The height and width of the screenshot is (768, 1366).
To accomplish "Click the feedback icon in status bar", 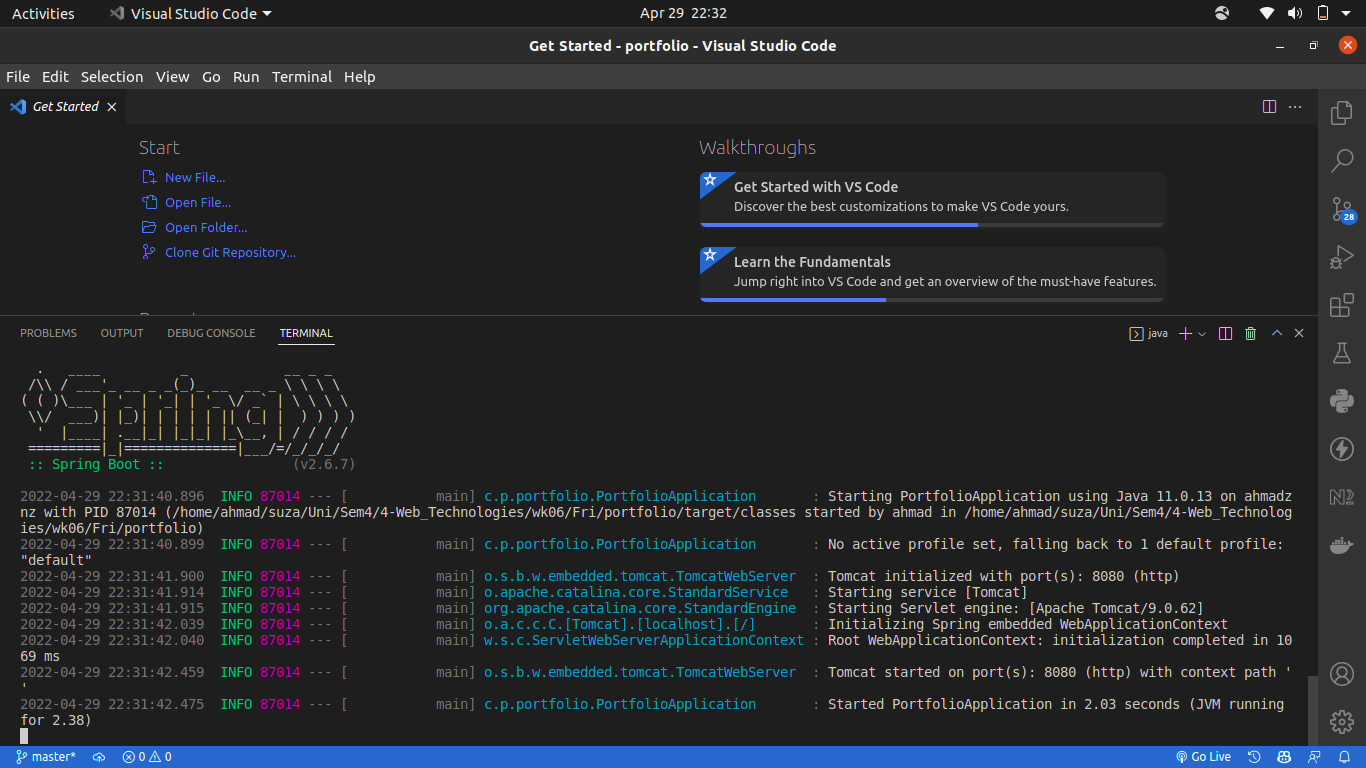I will (1314, 757).
